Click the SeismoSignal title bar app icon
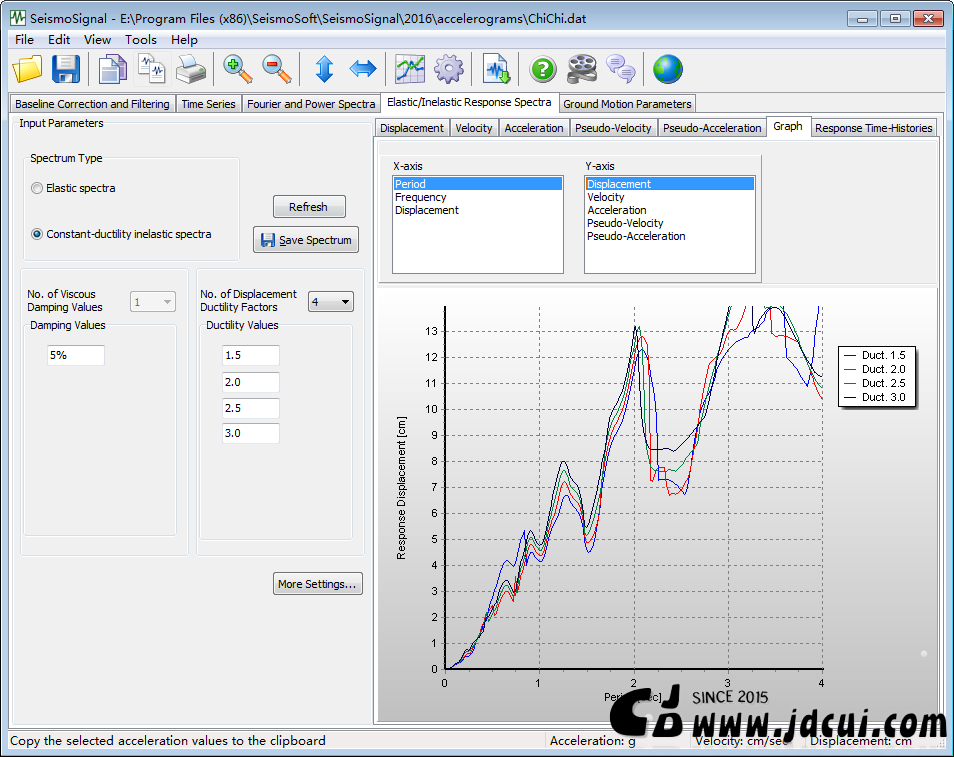 (18, 18)
